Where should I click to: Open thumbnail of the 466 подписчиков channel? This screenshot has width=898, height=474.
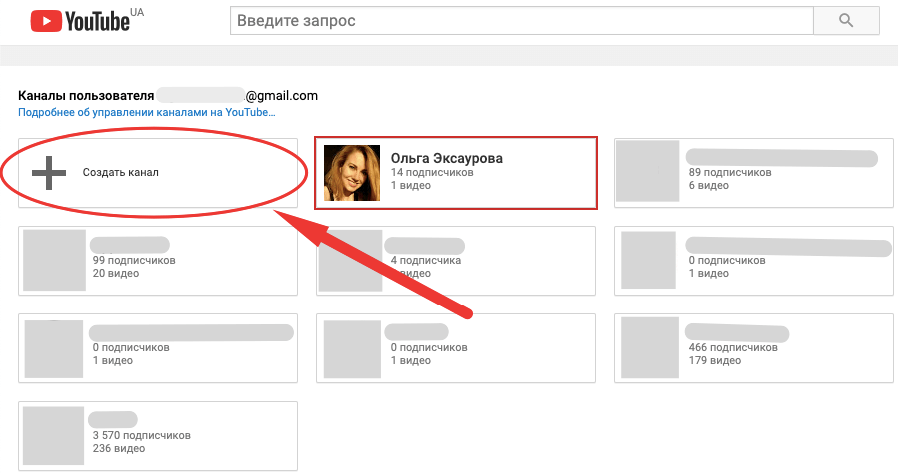pos(650,347)
